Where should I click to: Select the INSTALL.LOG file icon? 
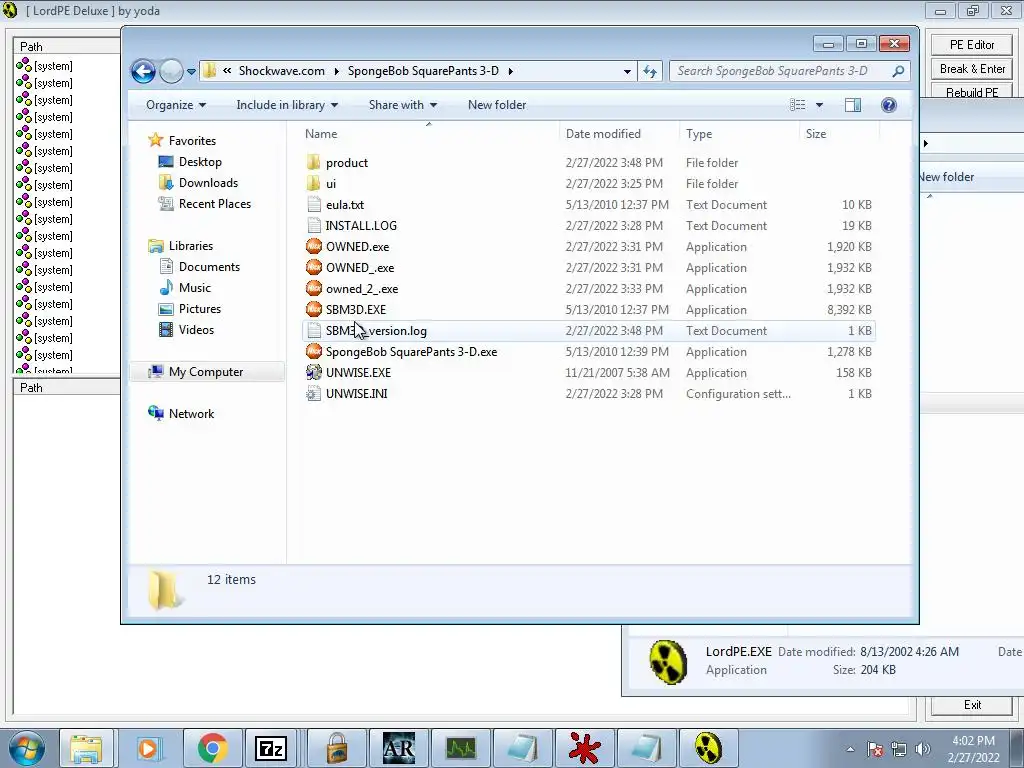tap(314, 225)
